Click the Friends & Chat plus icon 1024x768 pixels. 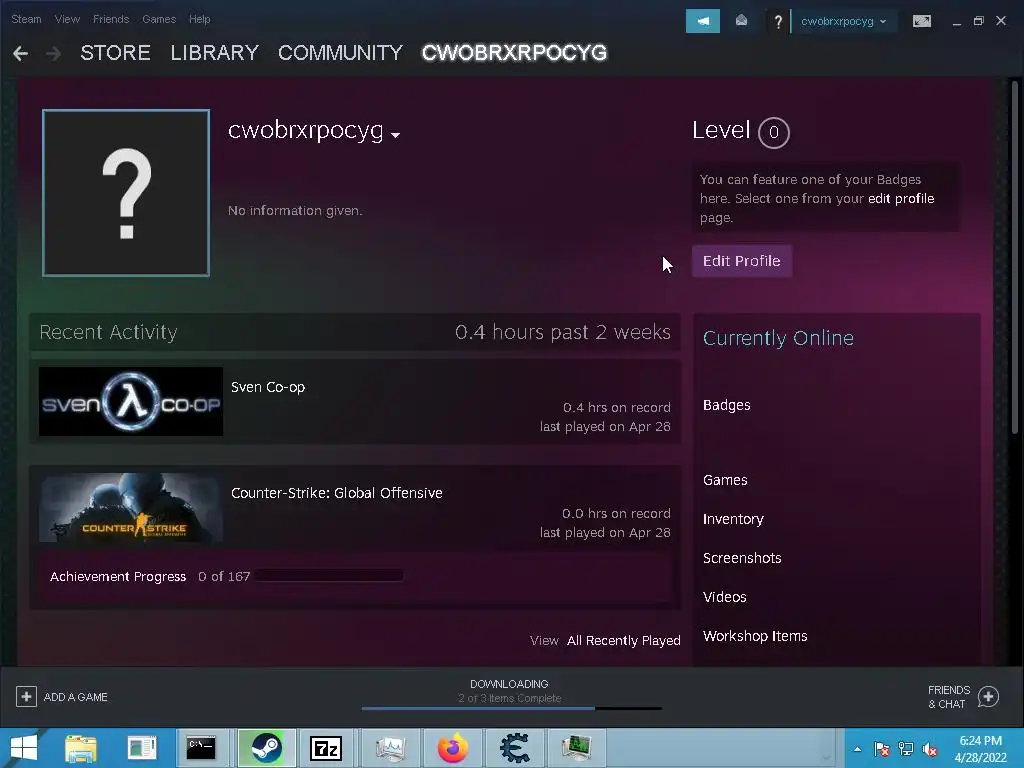pos(988,697)
